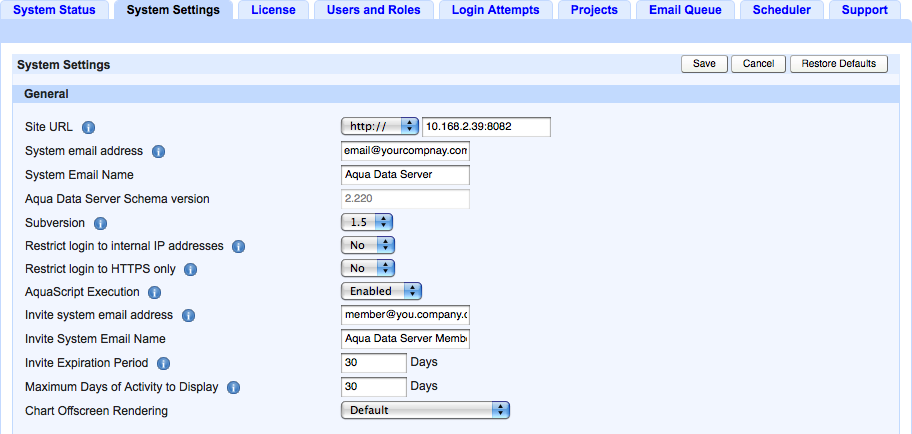
Task: Focus the Invite System Email Name field
Action: 405,339
